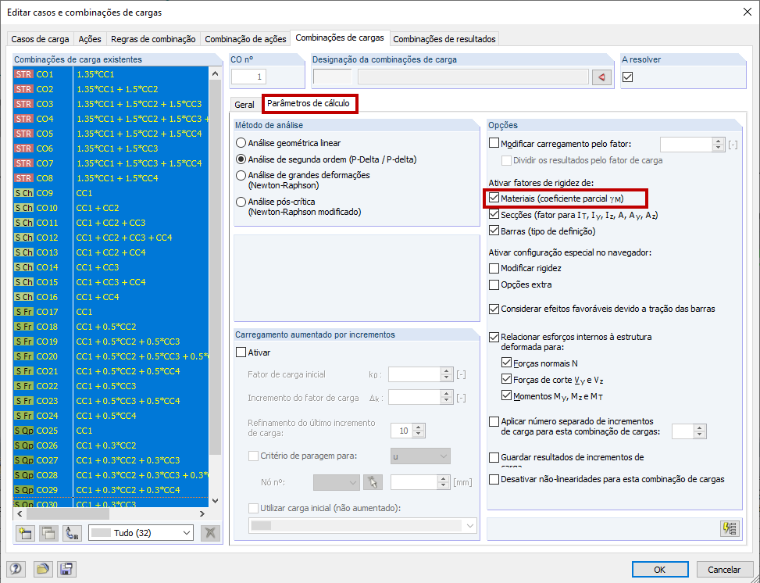This screenshot has width=760, height=583.
Task: Open Regras de combinação tab
Action: coord(153,39)
